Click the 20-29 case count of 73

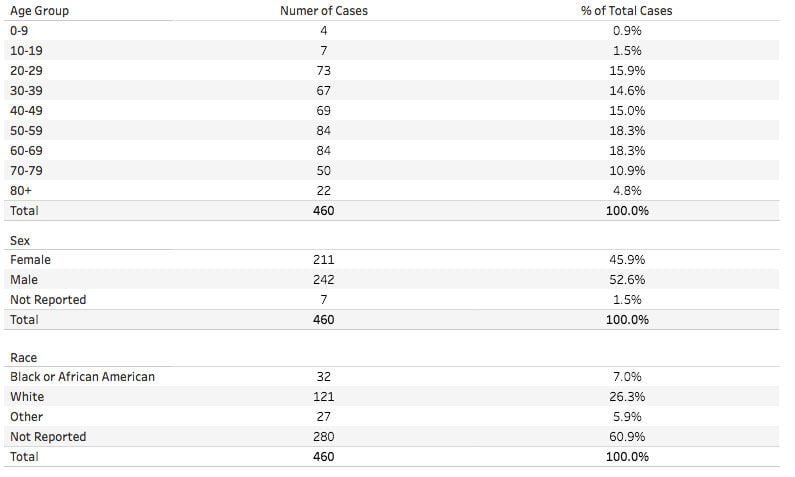coord(323,71)
